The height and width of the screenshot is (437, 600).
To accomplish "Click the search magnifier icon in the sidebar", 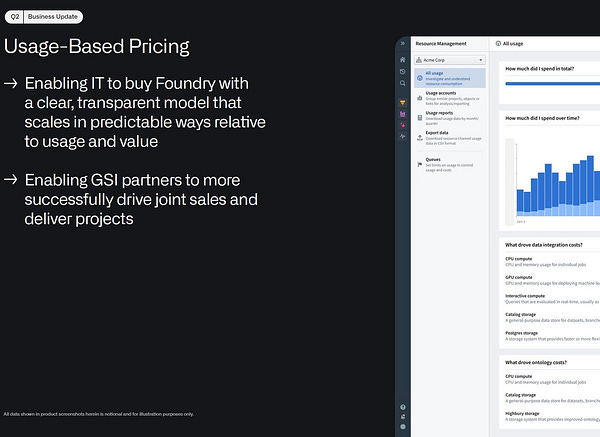I will pos(403,83).
